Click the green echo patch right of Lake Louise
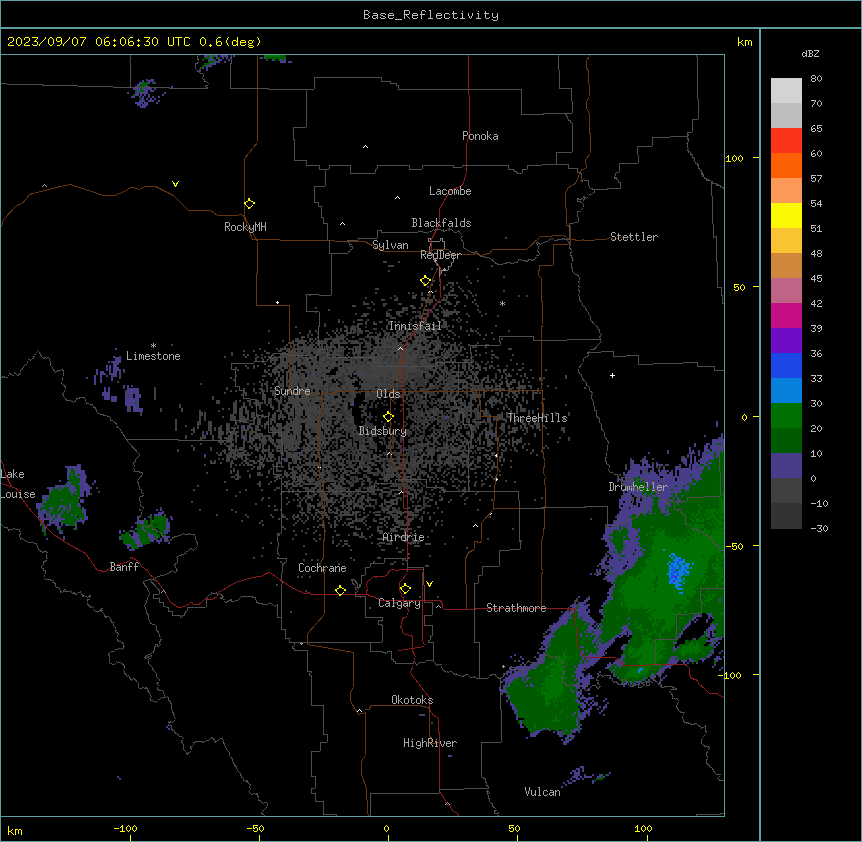This screenshot has width=862, height=842. 63,503
